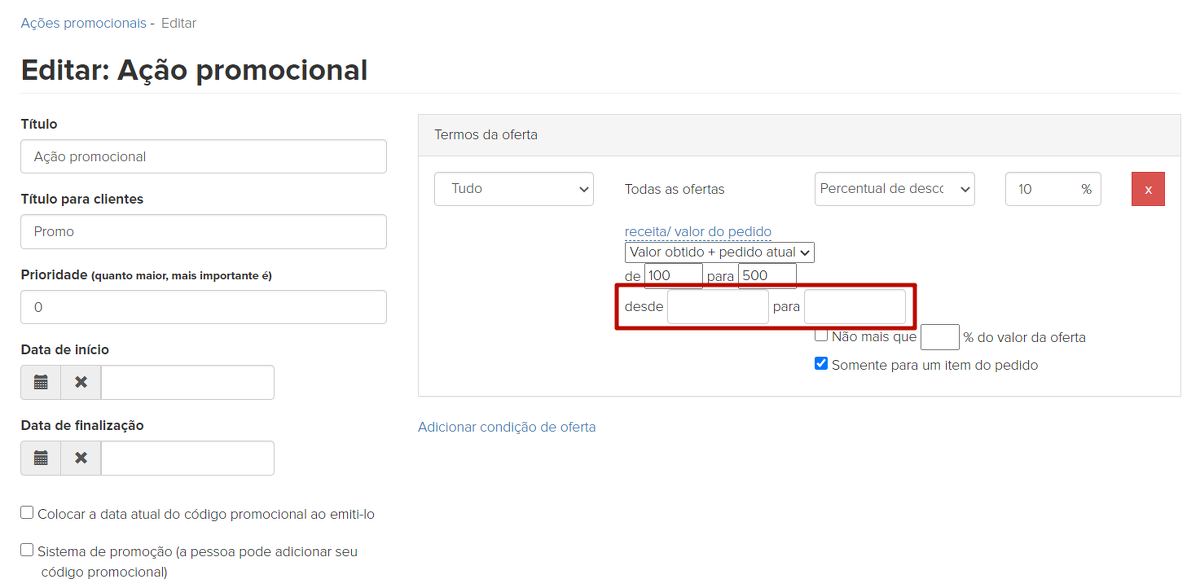Open the start date calendar picker
The image size is (1200, 588).
(41, 382)
